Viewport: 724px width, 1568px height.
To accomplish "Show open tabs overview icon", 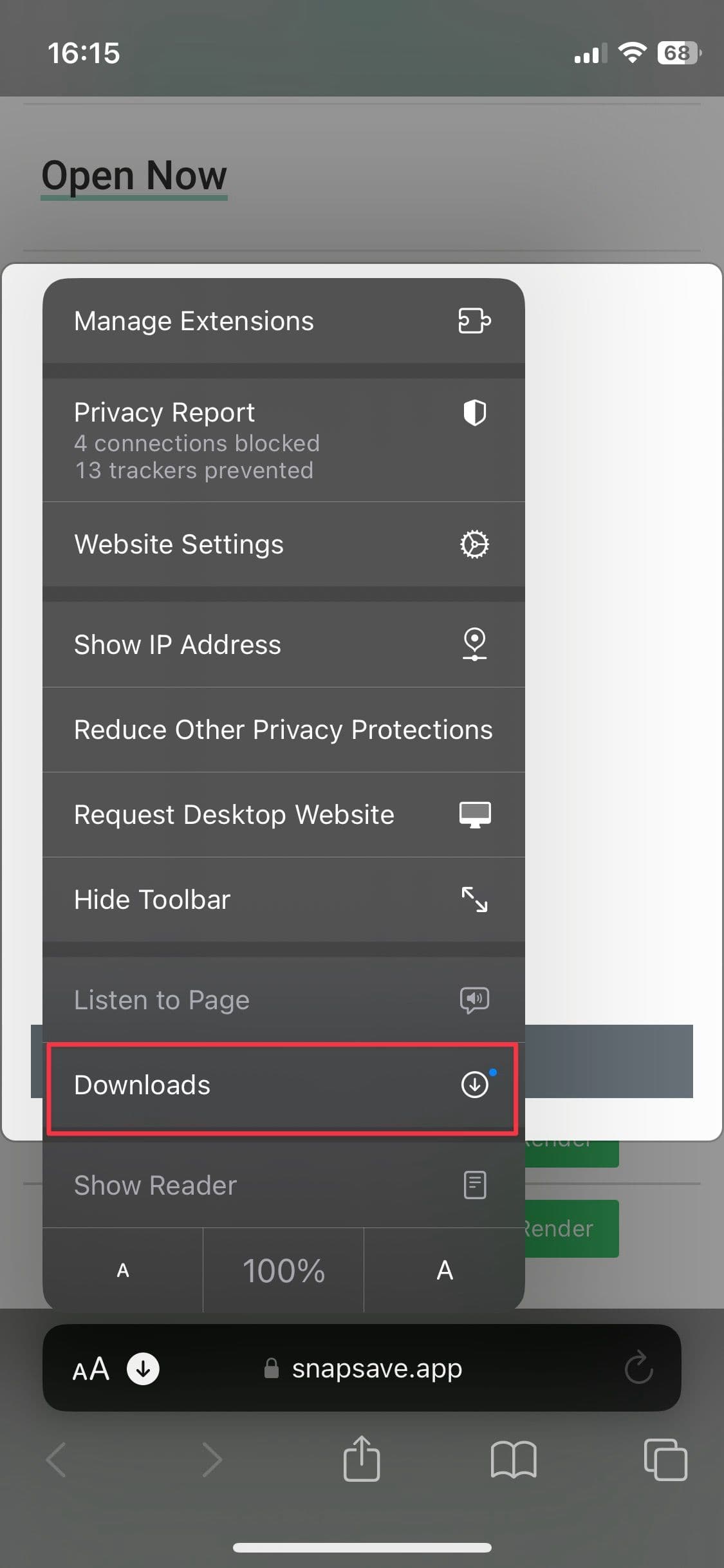I will coord(665,1459).
